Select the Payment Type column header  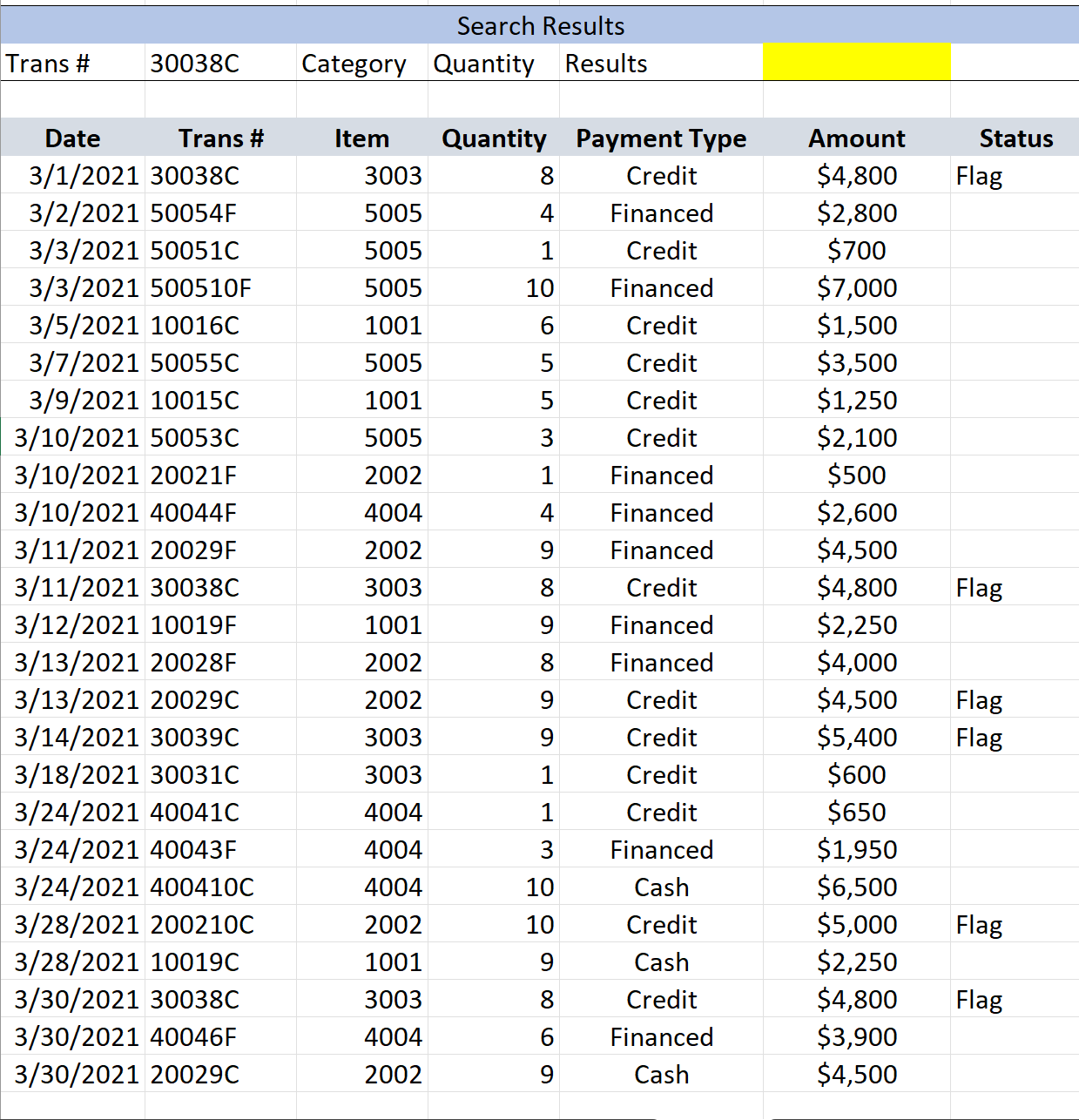tap(662, 138)
